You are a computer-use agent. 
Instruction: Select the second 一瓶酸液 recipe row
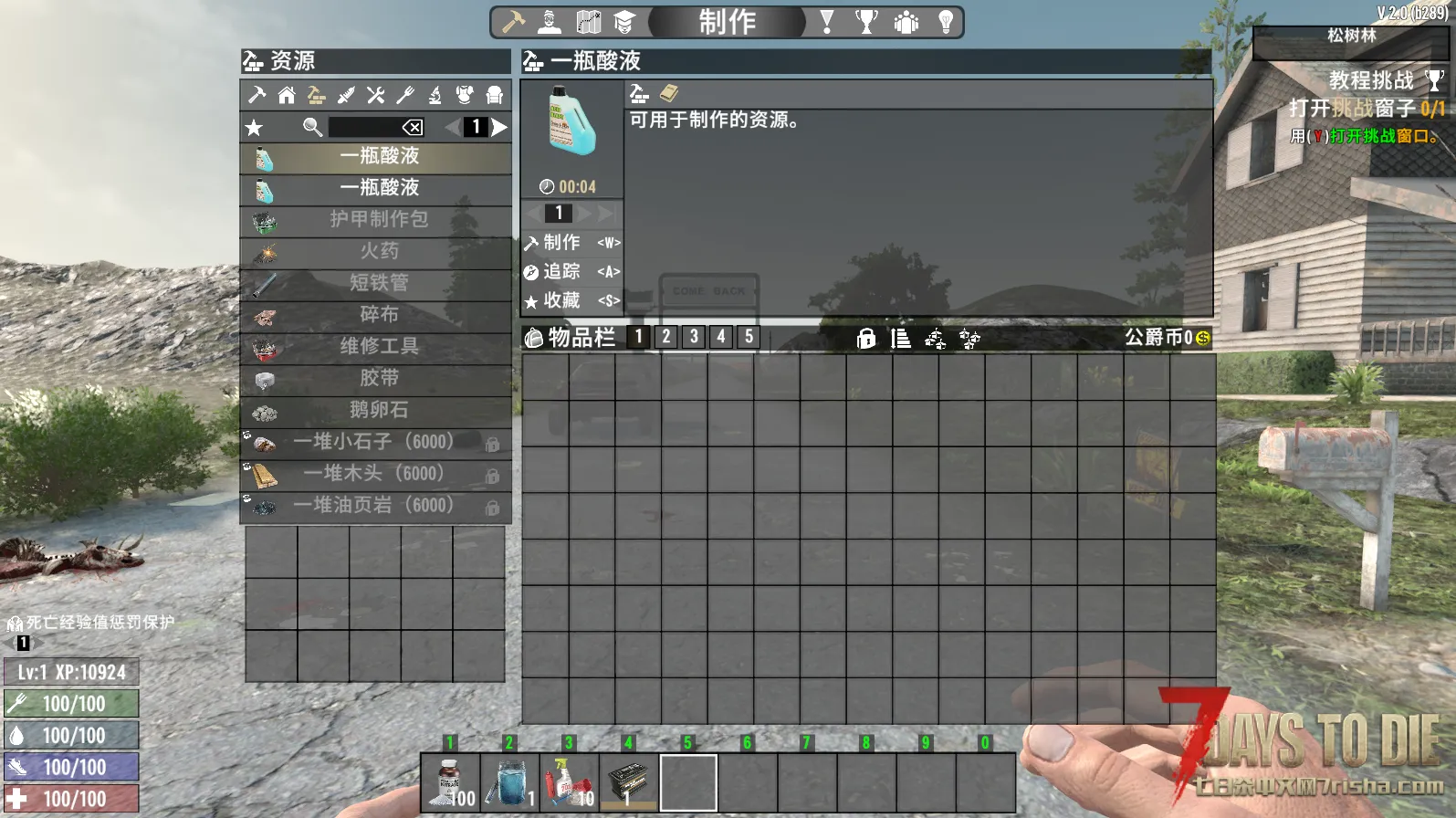click(x=375, y=189)
